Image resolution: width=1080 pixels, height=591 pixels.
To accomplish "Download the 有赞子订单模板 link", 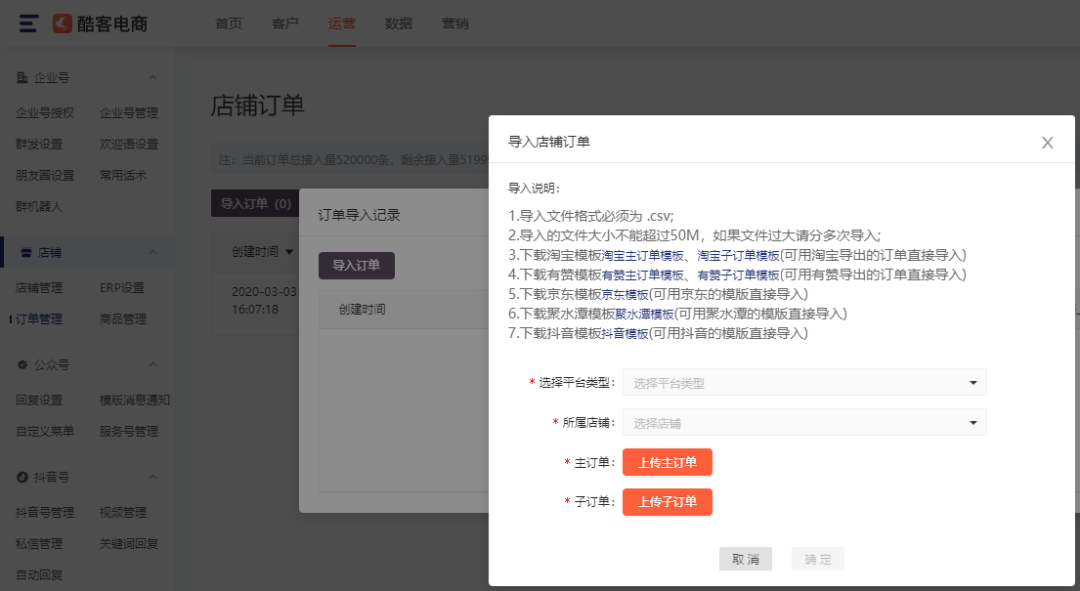I will click(738, 275).
